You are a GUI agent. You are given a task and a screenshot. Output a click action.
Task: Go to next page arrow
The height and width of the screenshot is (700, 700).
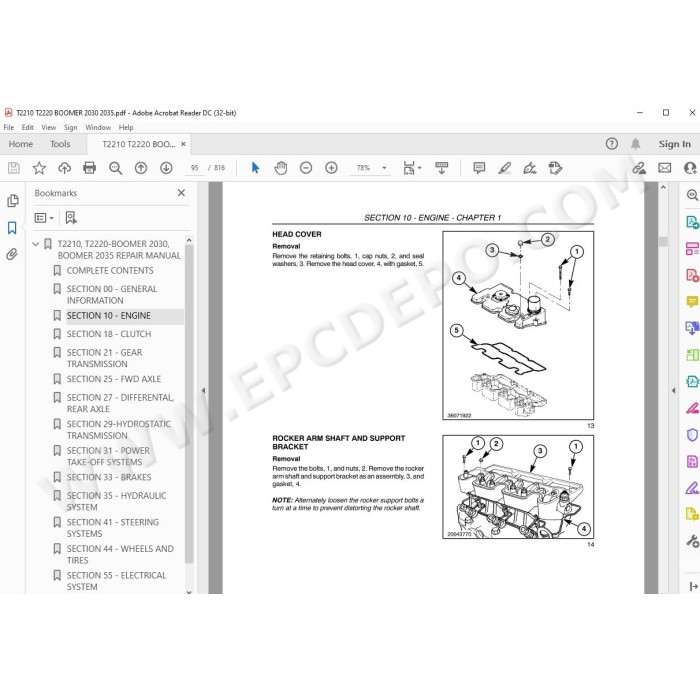pyautogui.click(x=167, y=168)
